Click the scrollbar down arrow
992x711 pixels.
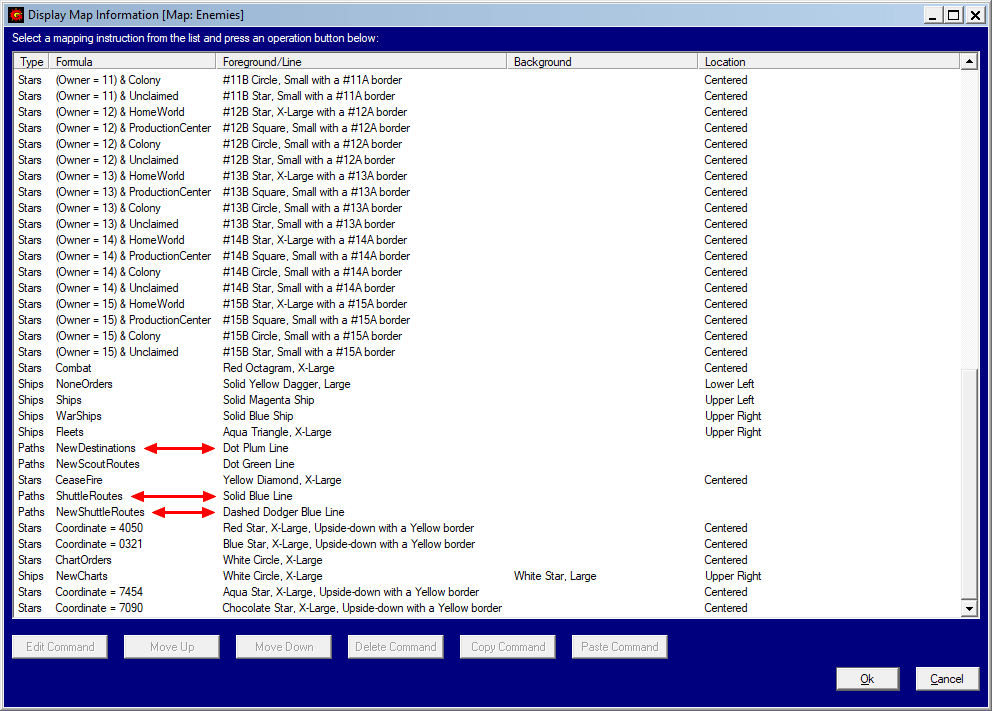[968, 608]
